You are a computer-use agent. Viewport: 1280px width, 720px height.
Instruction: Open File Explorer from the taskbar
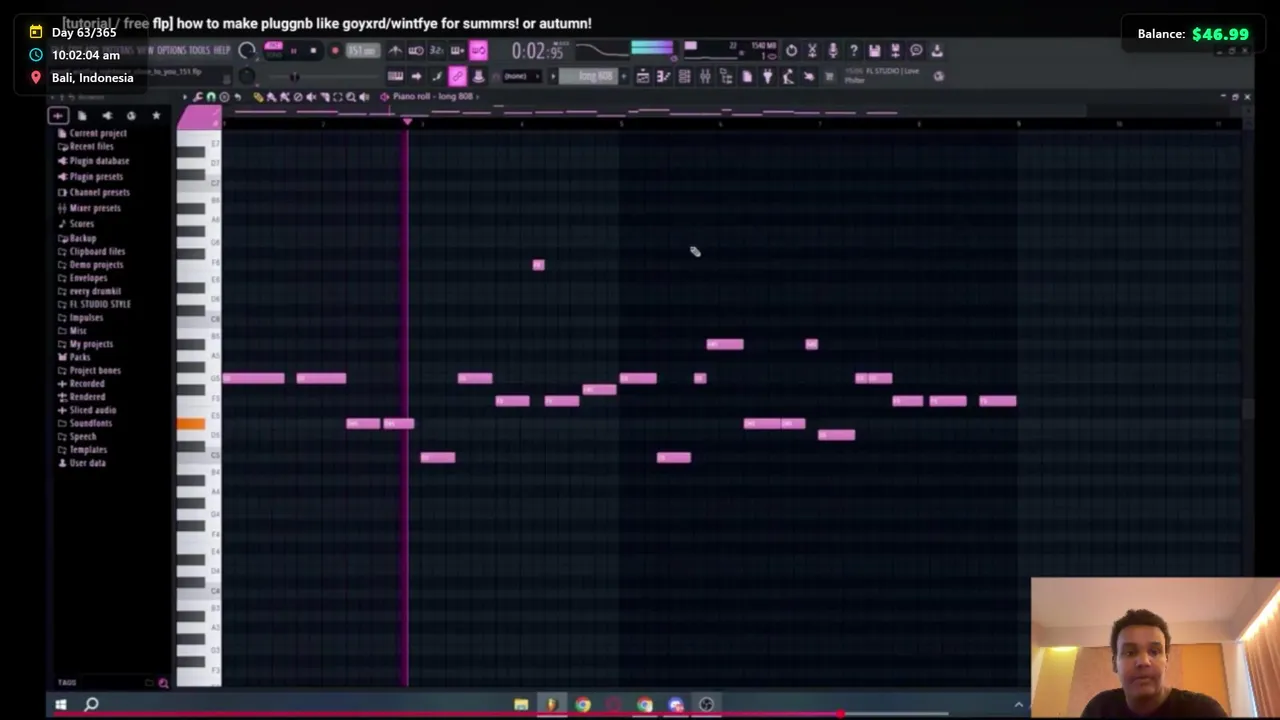coord(521,705)
